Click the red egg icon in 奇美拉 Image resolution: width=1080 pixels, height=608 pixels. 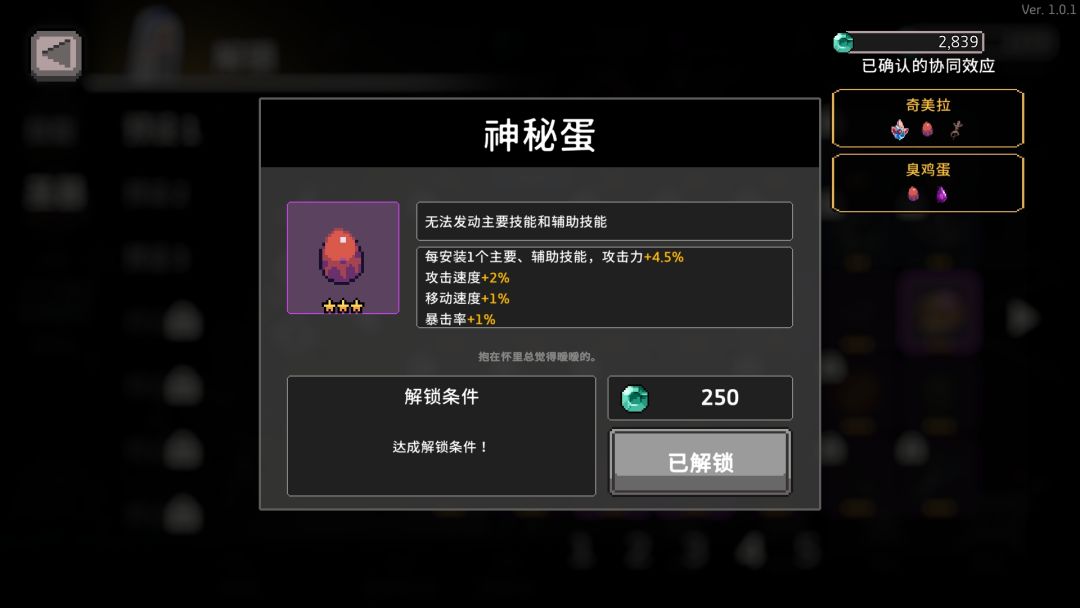tap(928, 129)
